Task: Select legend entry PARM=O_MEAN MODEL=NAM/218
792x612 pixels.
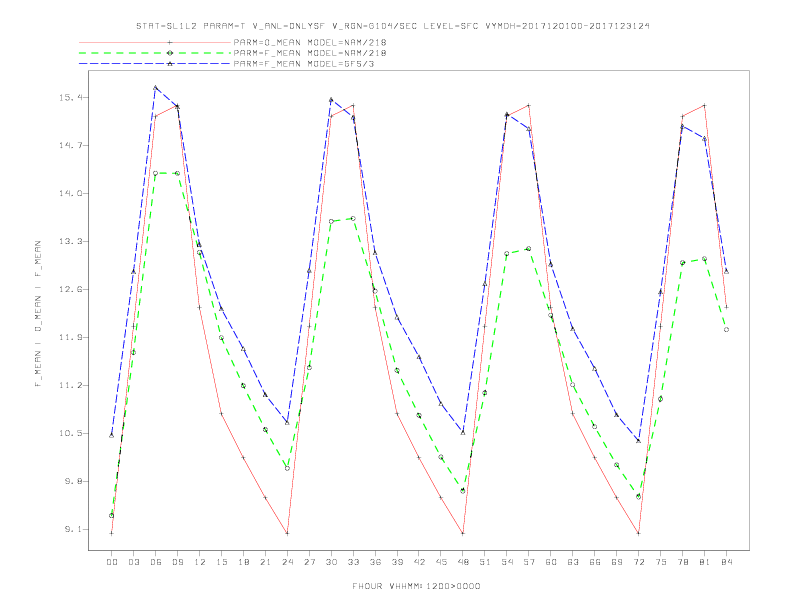Action: (310, 42)
